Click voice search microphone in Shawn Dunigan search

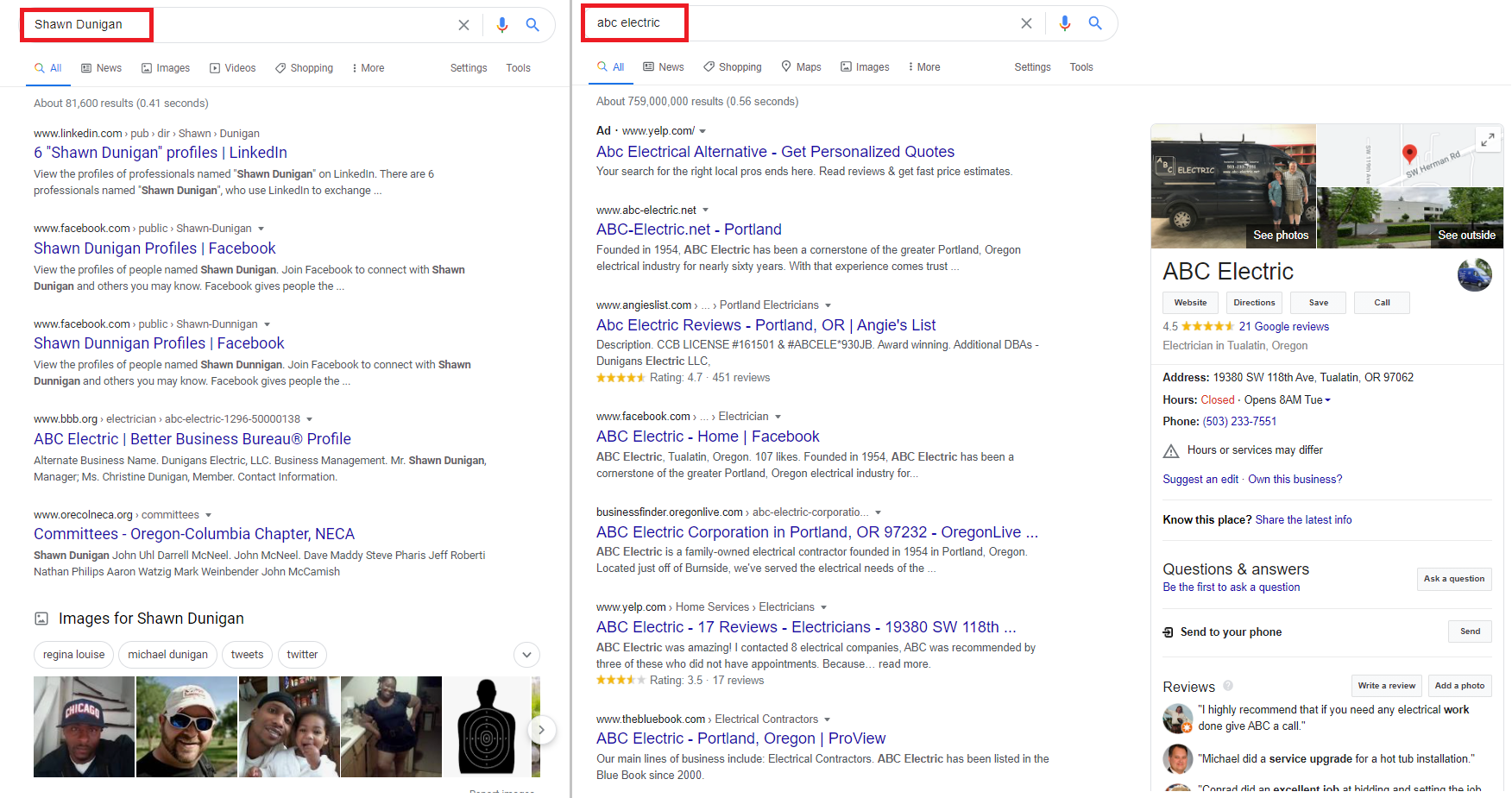pos(502,25)
